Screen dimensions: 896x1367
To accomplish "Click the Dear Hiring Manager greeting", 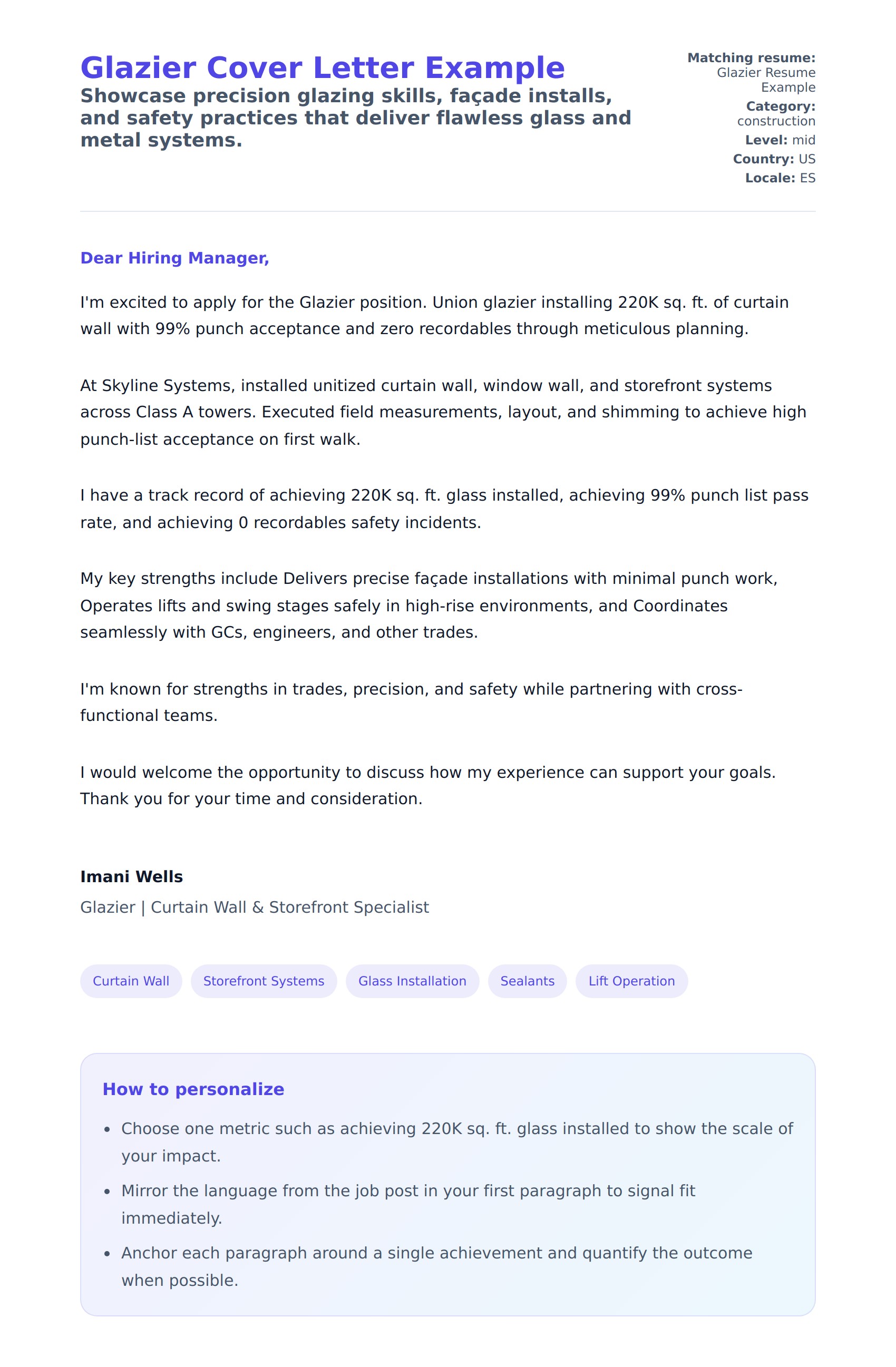I will pyautogui.click(x=174, y=258).
